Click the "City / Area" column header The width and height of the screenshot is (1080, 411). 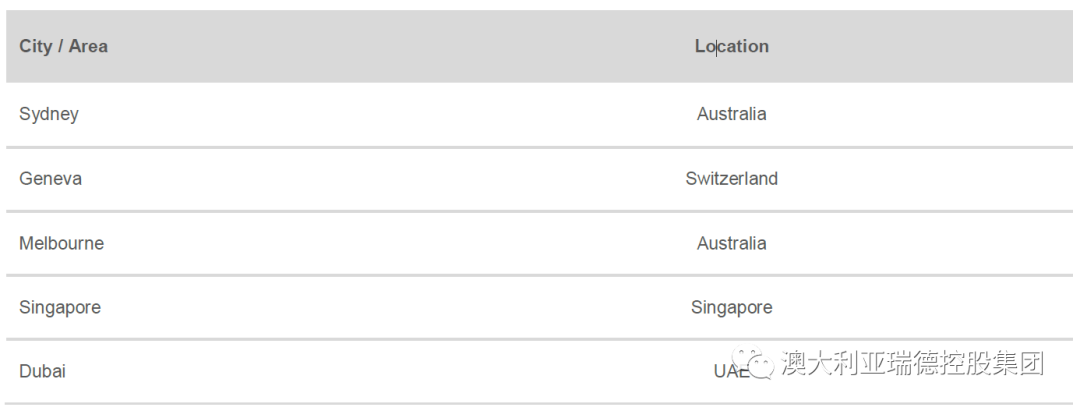pos(63,46)
